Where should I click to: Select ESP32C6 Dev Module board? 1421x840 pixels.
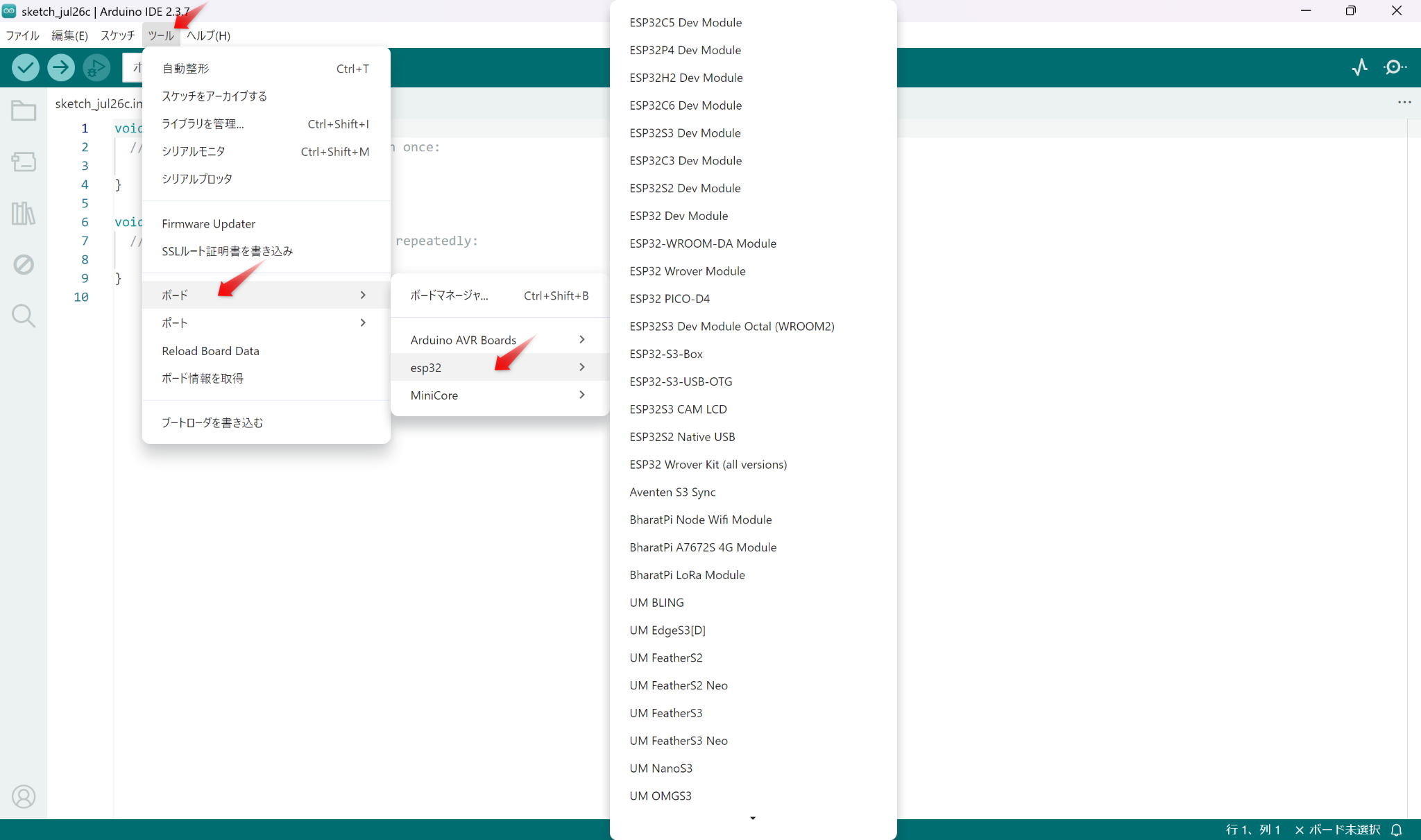coord(754,105)
